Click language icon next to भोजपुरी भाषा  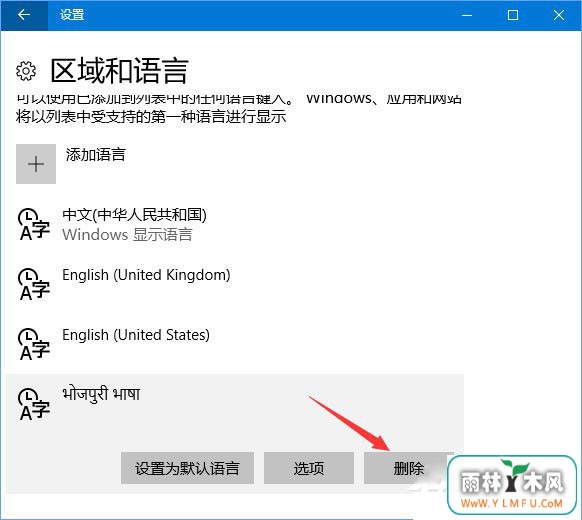pos(34,405)
